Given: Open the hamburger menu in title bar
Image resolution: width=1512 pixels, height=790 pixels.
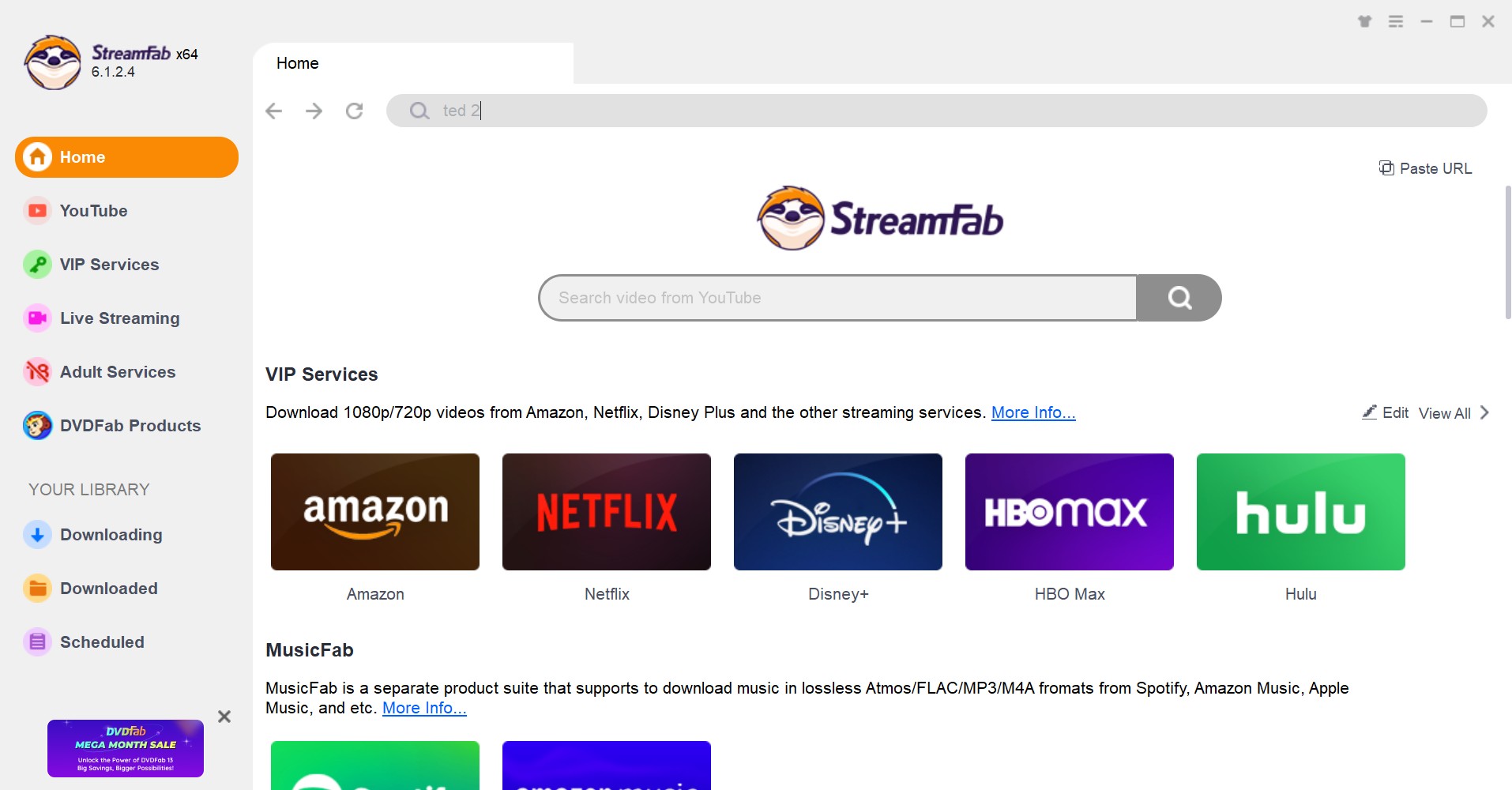Looking at the screenshot, I should (x=1396, y=21).
